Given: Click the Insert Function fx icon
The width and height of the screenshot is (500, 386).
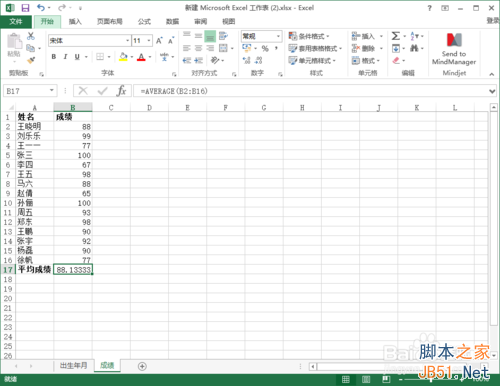Looking at the screenshot, I should click(x=121, y=91).
